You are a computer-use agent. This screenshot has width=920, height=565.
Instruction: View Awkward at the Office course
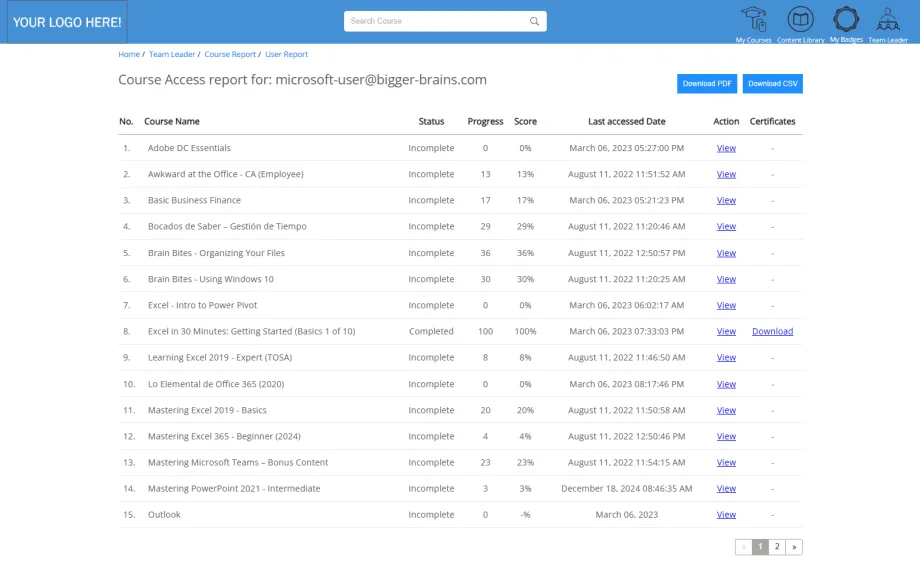tap(726, 174)
